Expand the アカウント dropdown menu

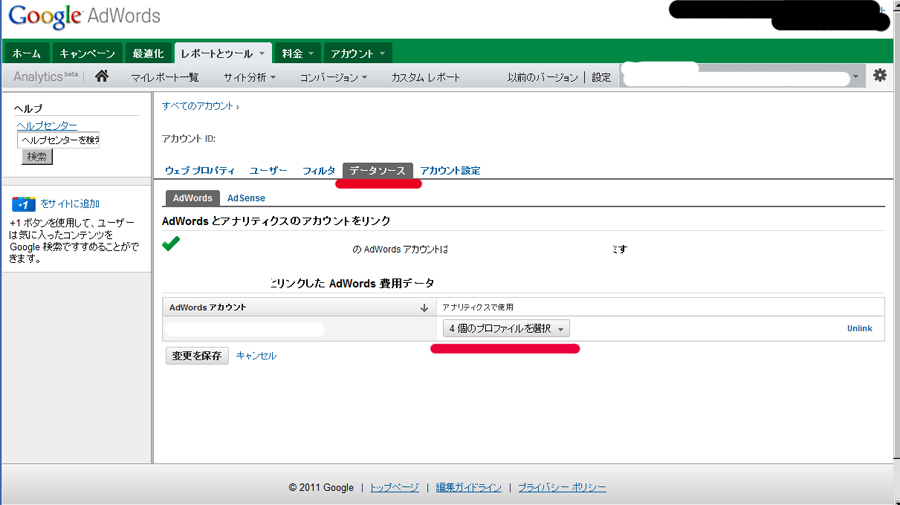pyautogui.click(x=358, y=53)
